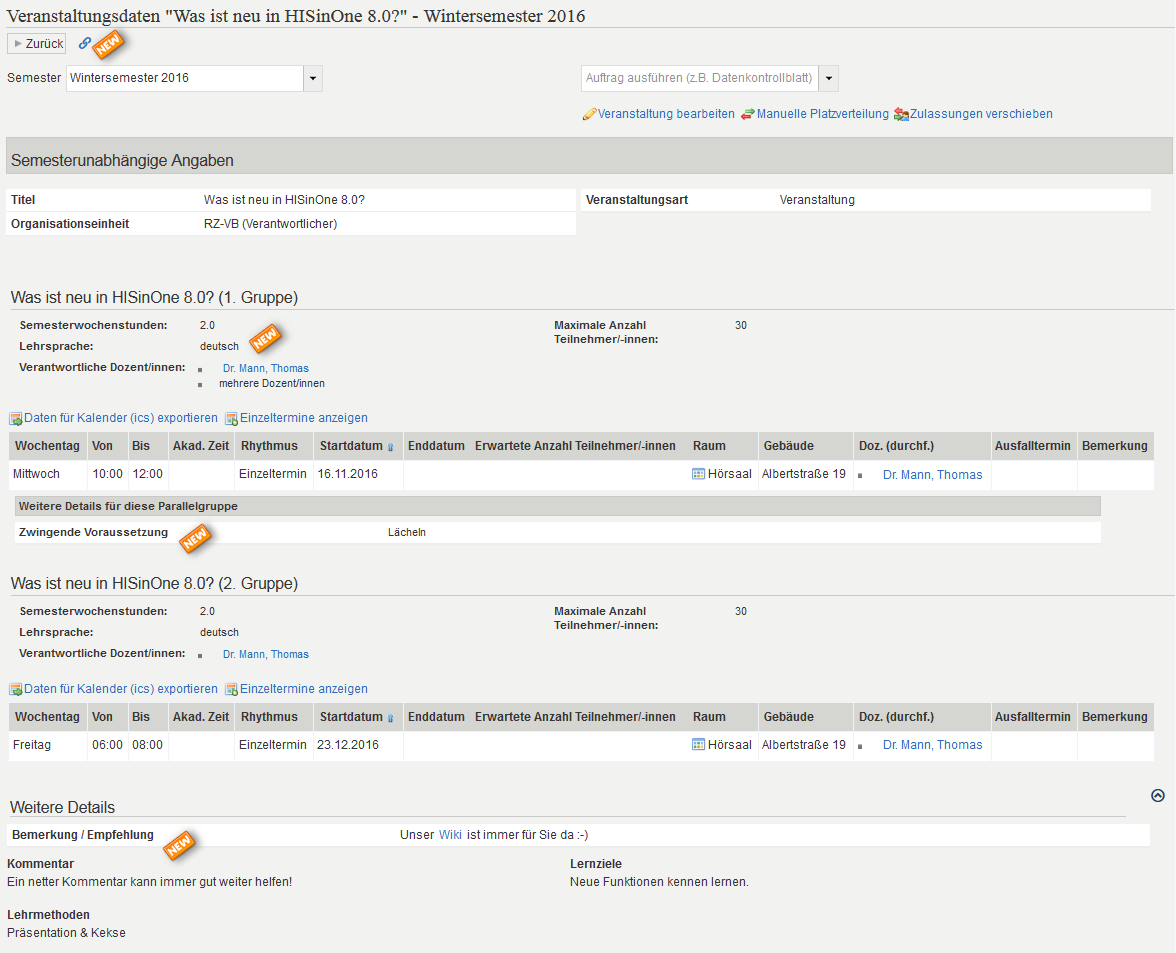Click the Neue Funktionen kennen lernen. text
1176x953 pixels.
659,882
